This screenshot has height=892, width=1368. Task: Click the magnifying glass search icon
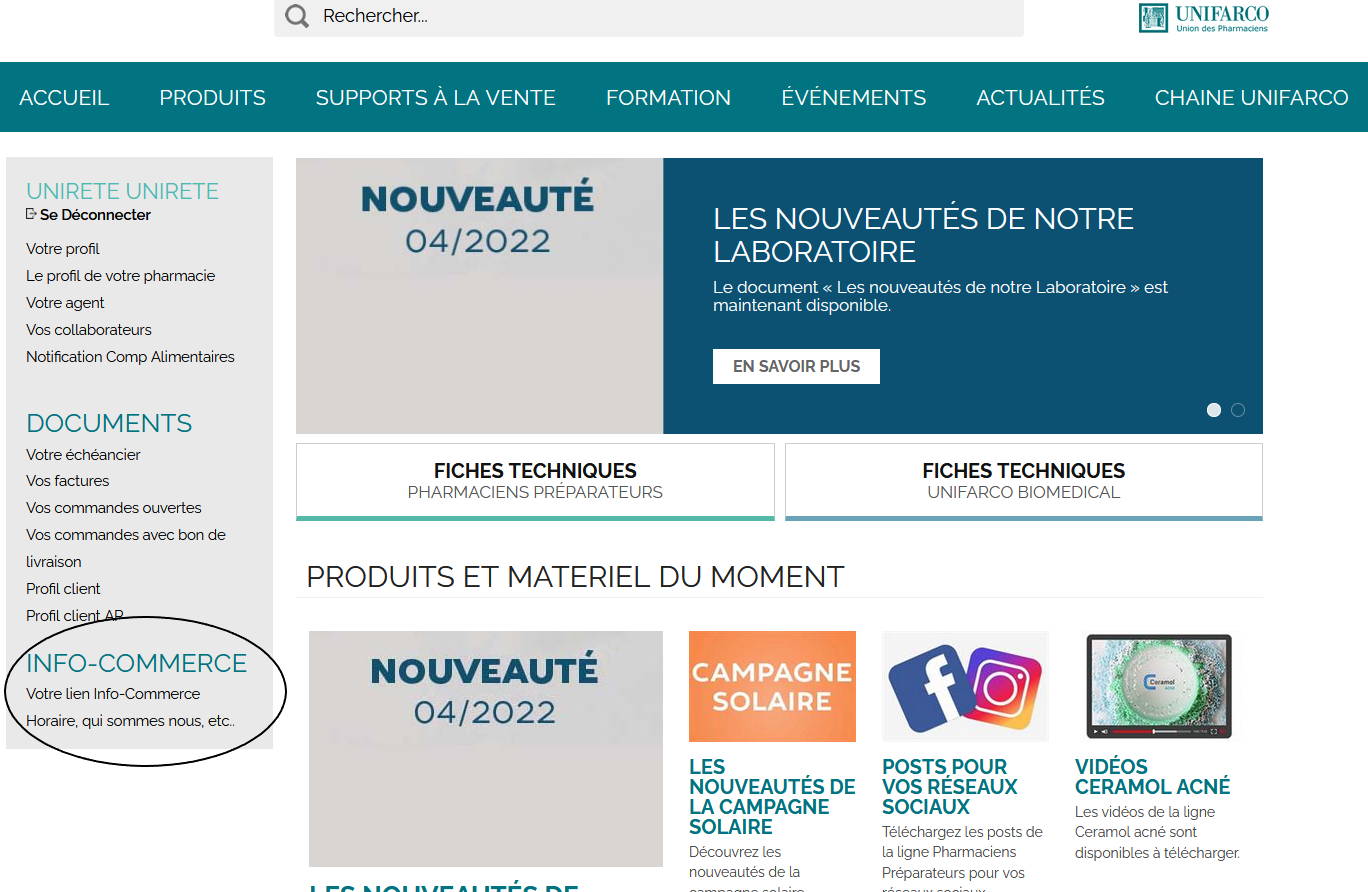[x=297, y=16]
